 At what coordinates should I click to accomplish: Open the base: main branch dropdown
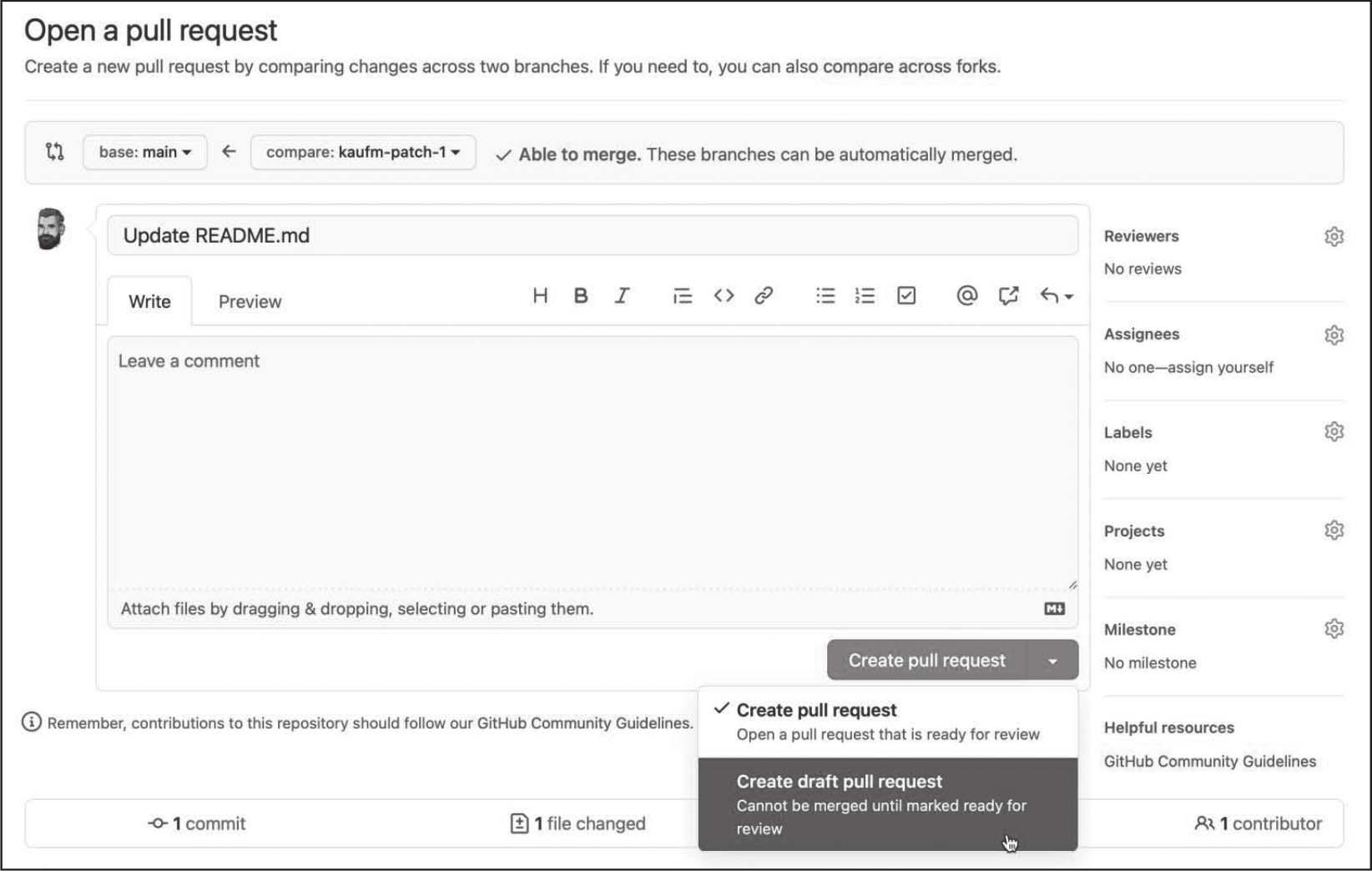145,153
